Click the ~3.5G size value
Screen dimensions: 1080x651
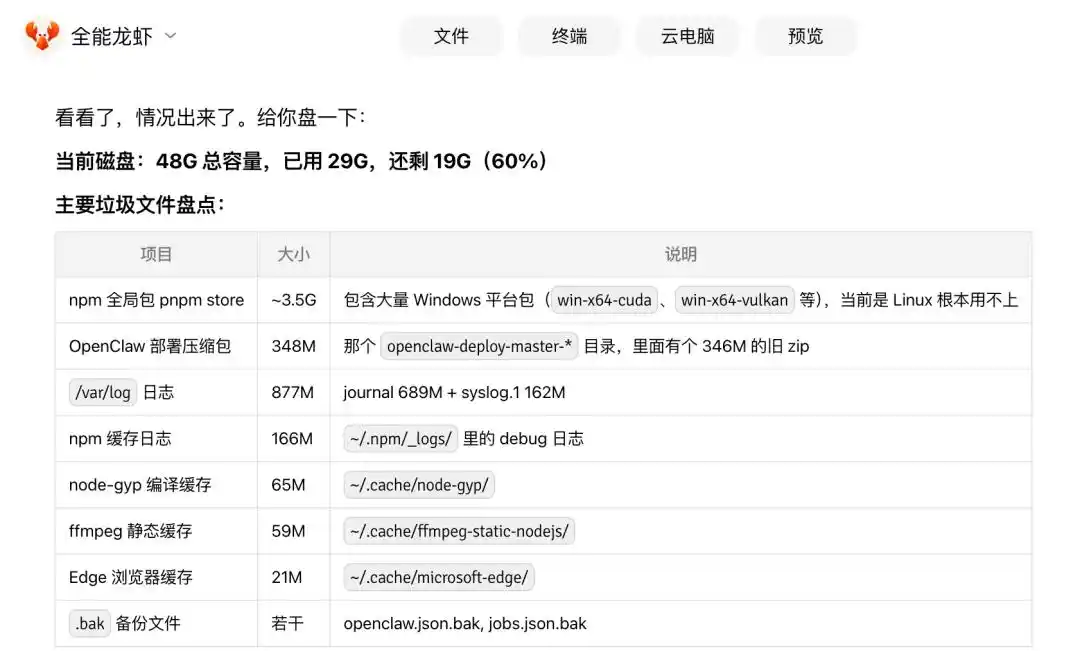(293, 300)
